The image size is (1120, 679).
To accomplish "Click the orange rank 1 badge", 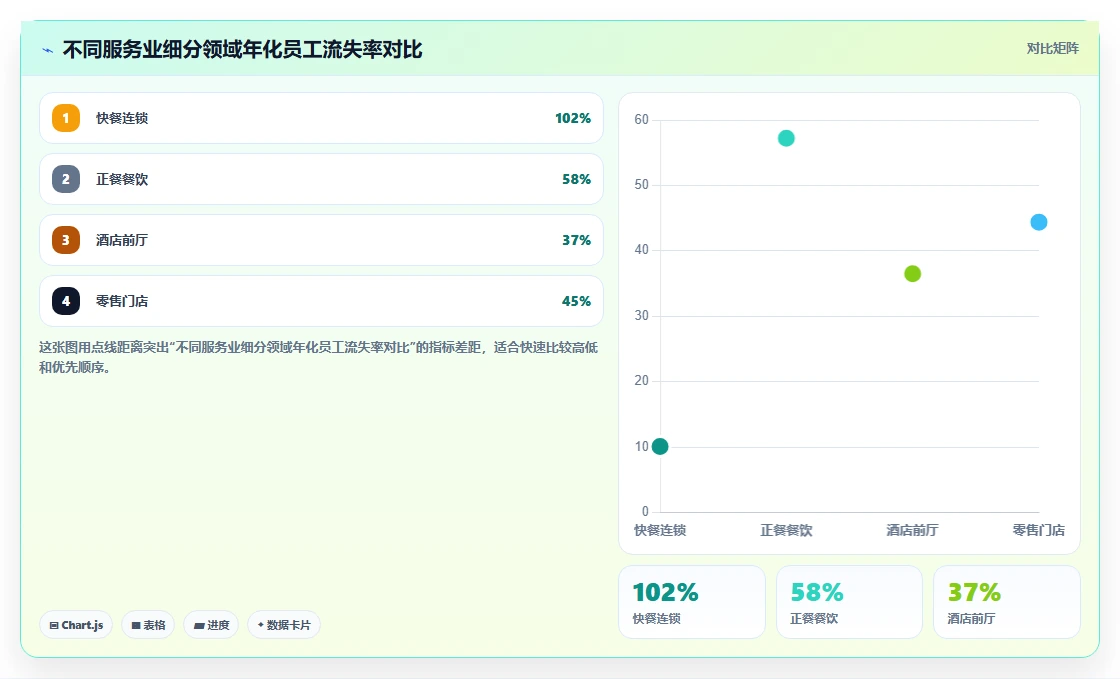I will (x=66, y=118).
